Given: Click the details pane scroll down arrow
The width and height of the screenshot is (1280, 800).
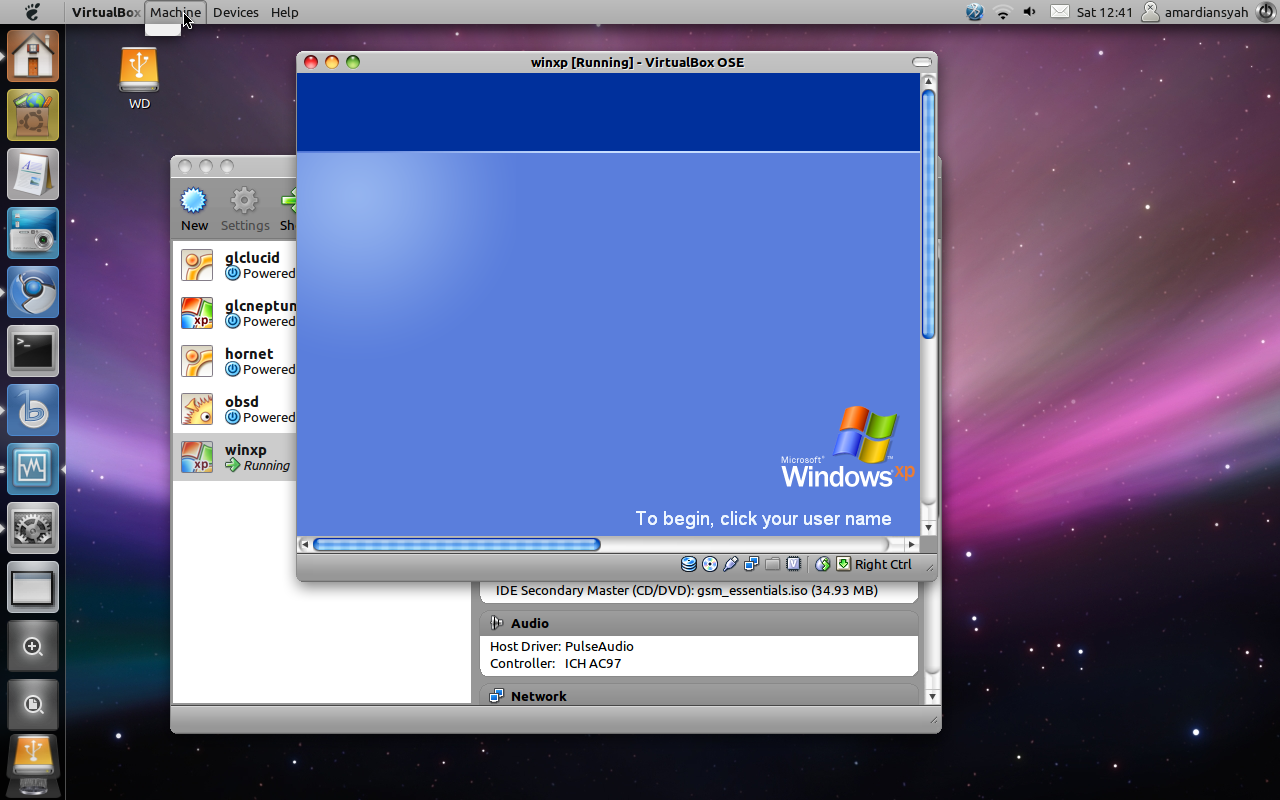Looking at the screenshot, I should pos(932,696).
